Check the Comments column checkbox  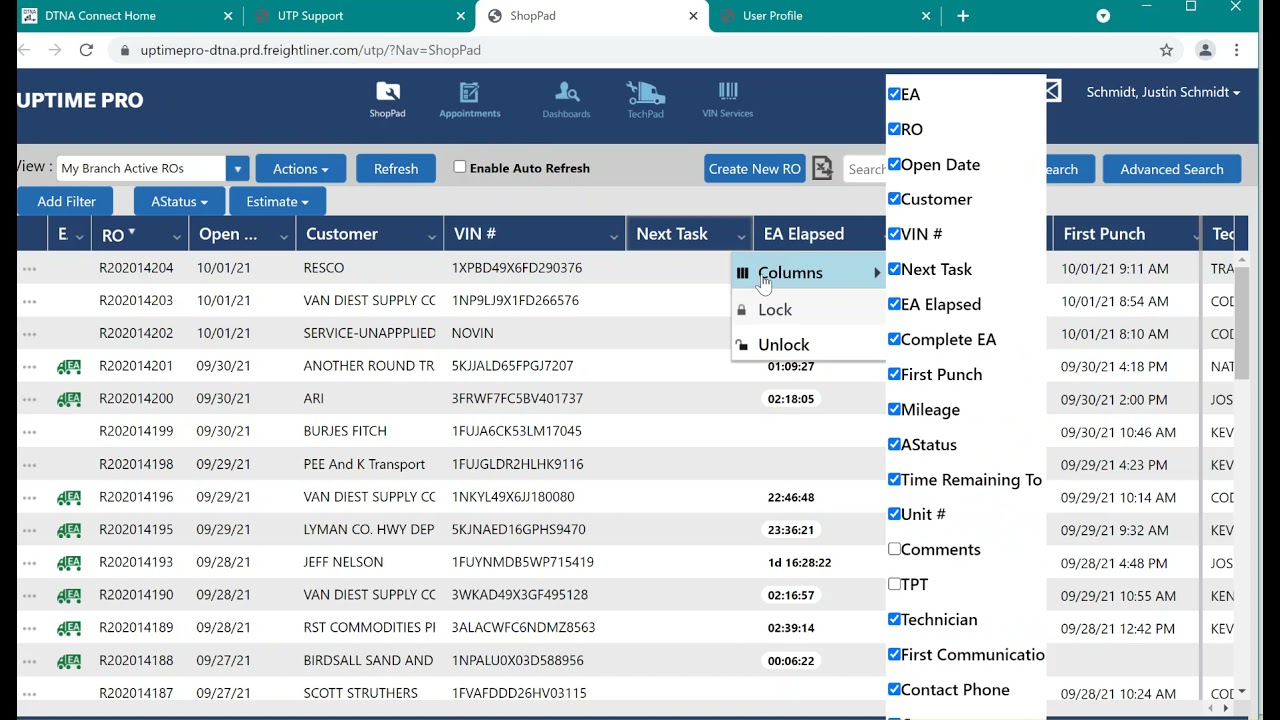pyautogui.click(x=894, y=549)
